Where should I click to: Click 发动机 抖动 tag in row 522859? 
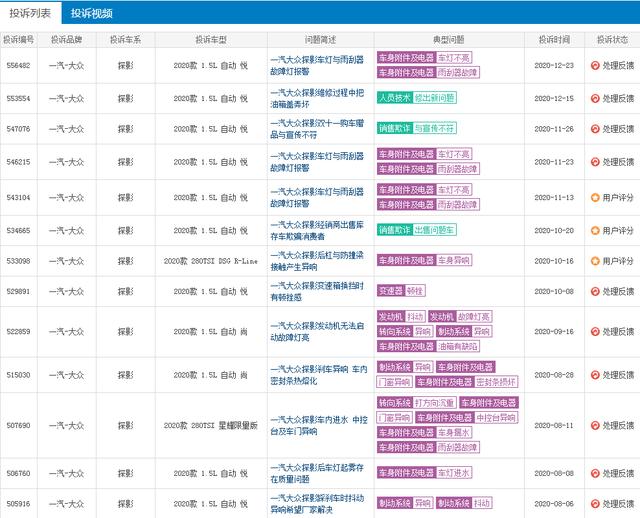401,316
